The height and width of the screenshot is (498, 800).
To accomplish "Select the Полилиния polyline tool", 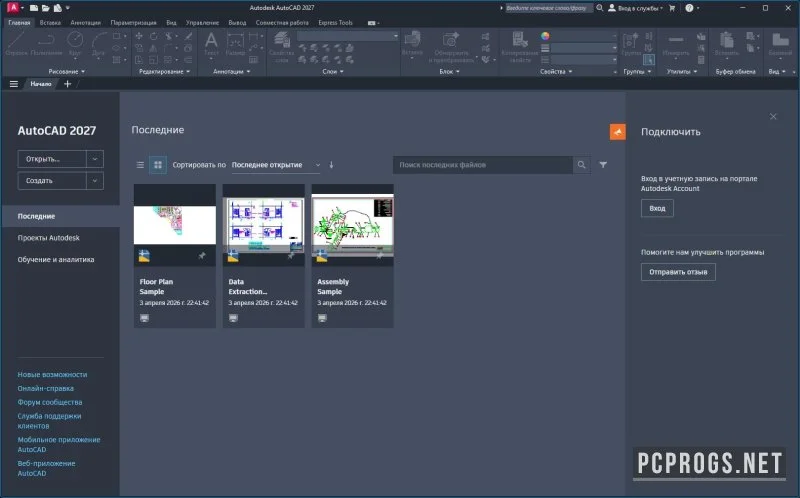I will pyautogui.click(x=46, y=43).
